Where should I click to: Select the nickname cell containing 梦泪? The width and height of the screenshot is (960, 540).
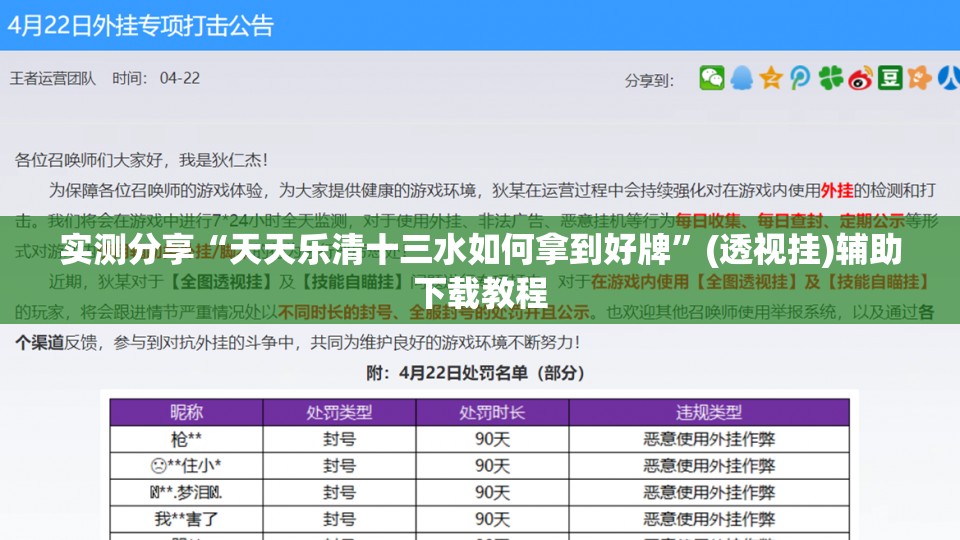click(x=186, y=492)
